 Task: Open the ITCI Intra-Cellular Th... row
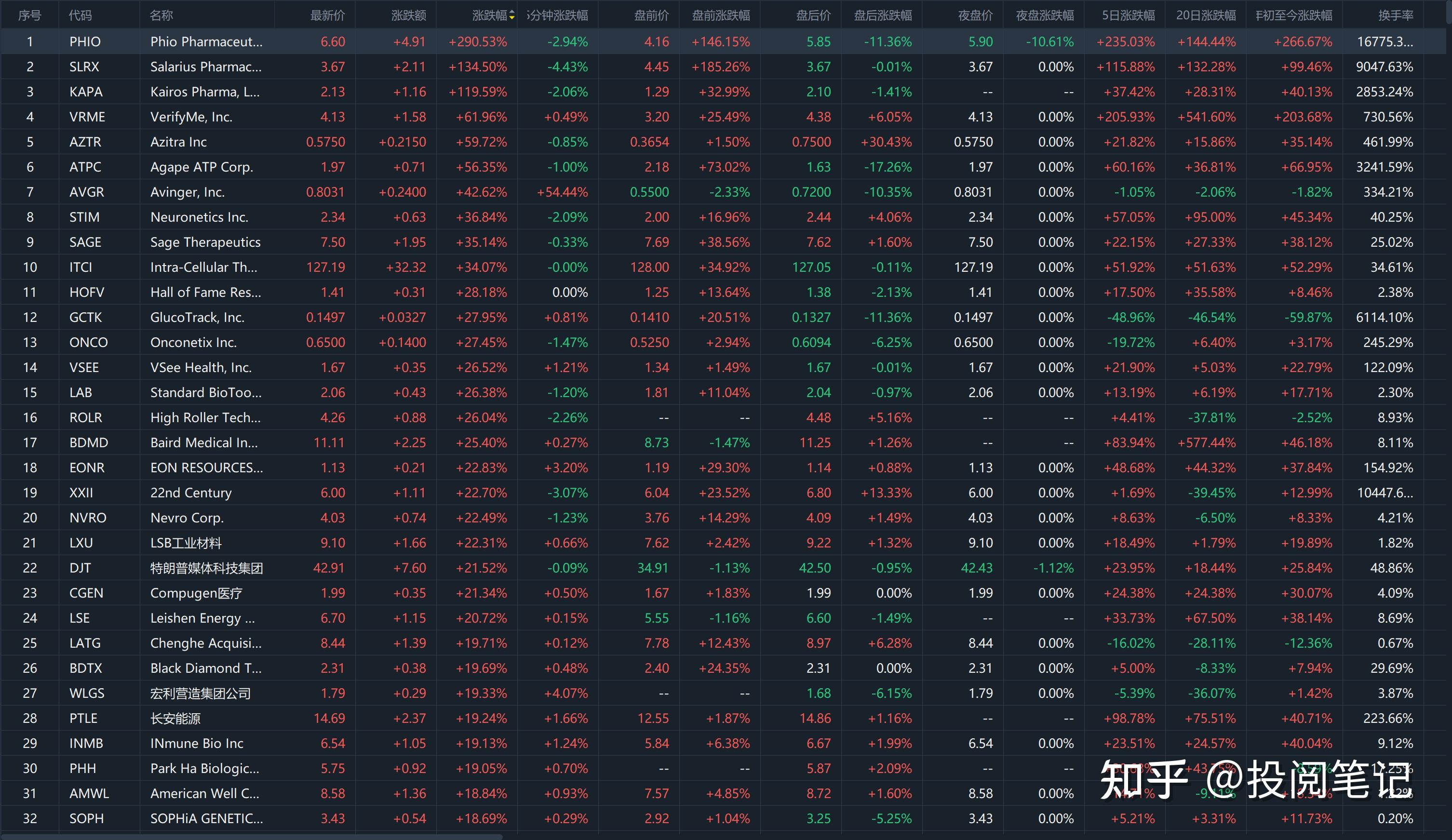point(203,267)
